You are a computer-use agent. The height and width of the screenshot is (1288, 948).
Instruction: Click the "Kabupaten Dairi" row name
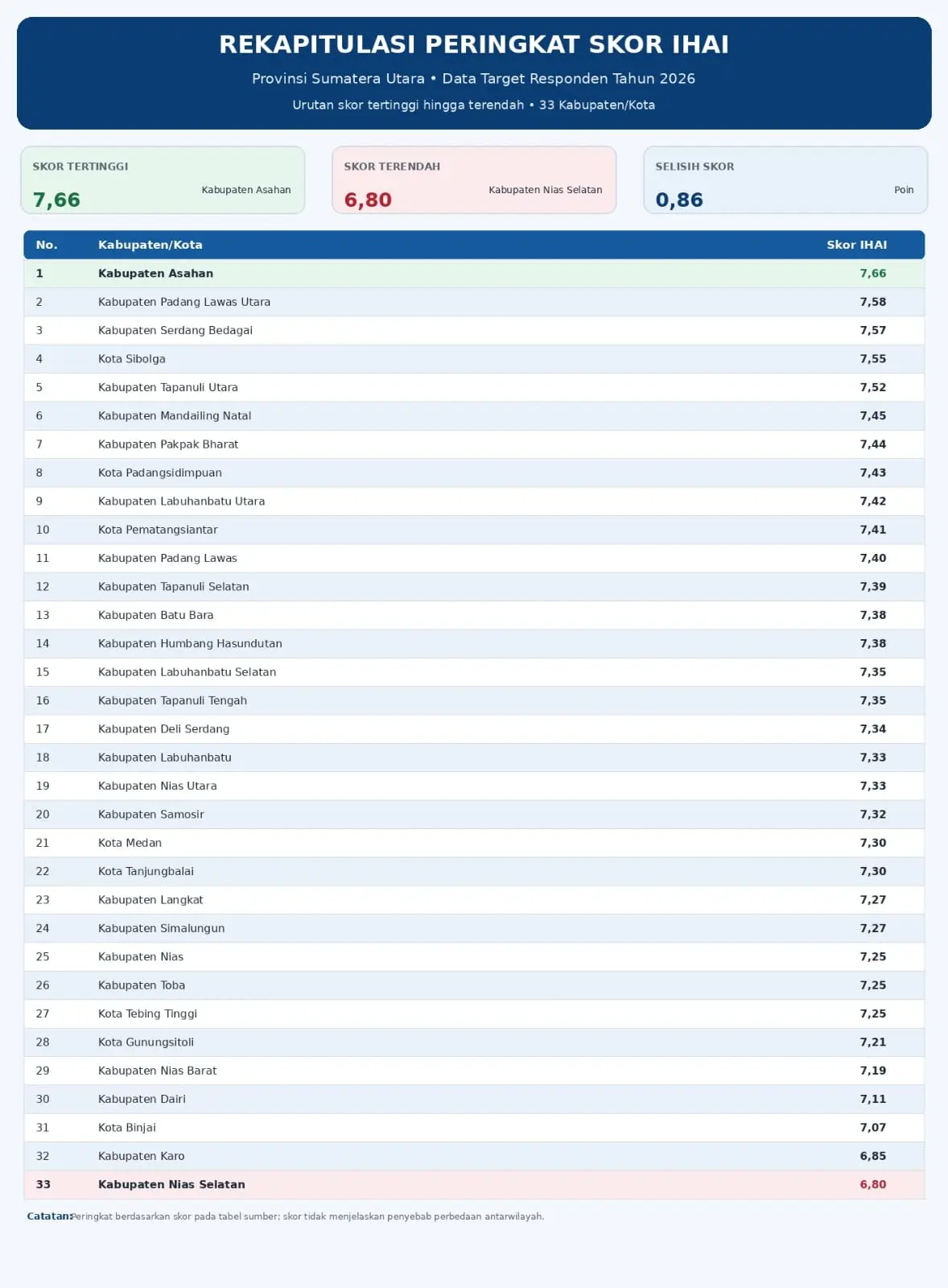point(142,1099)
